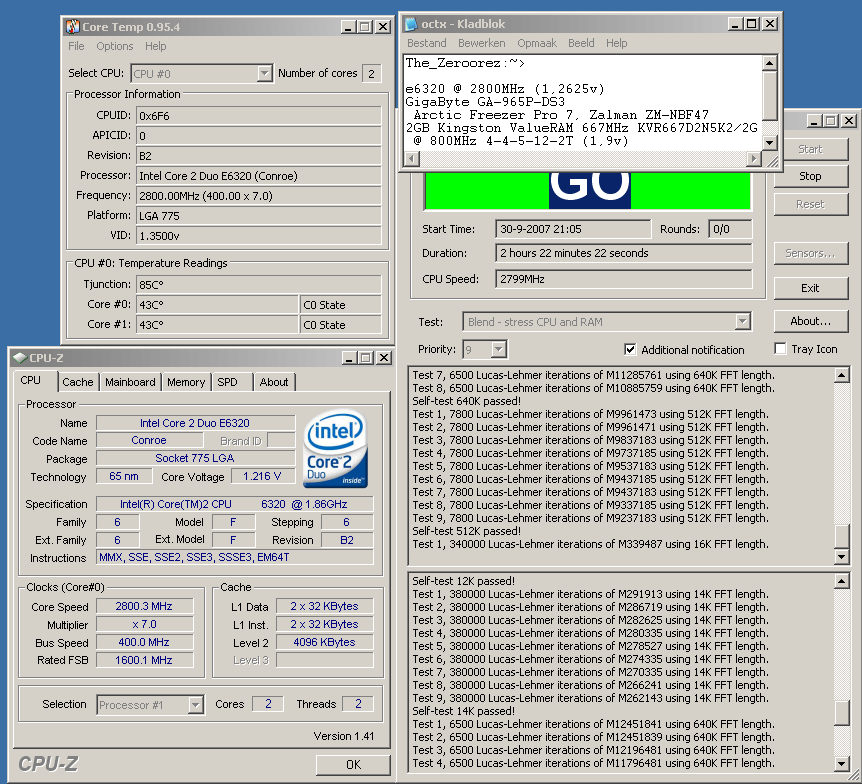862x784 pixels.
Task: Click the CPU Speed value "2799MHz"
Action: tap(624, 279)
